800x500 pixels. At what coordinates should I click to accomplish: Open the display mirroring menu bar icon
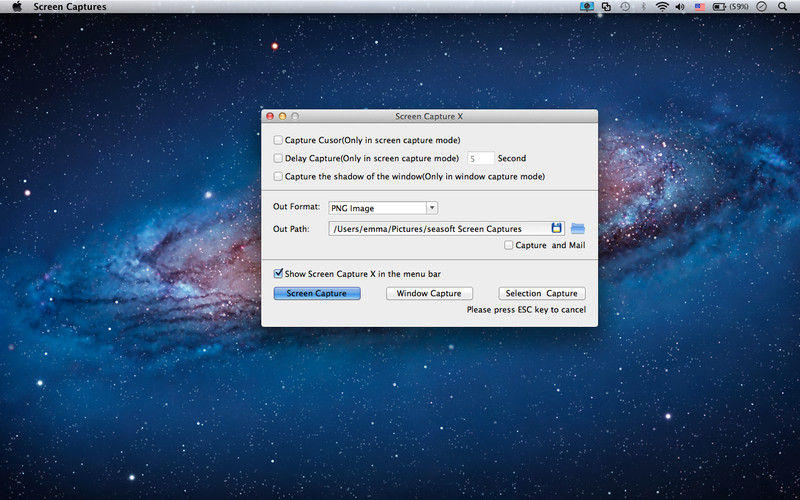tap(606, 7)
